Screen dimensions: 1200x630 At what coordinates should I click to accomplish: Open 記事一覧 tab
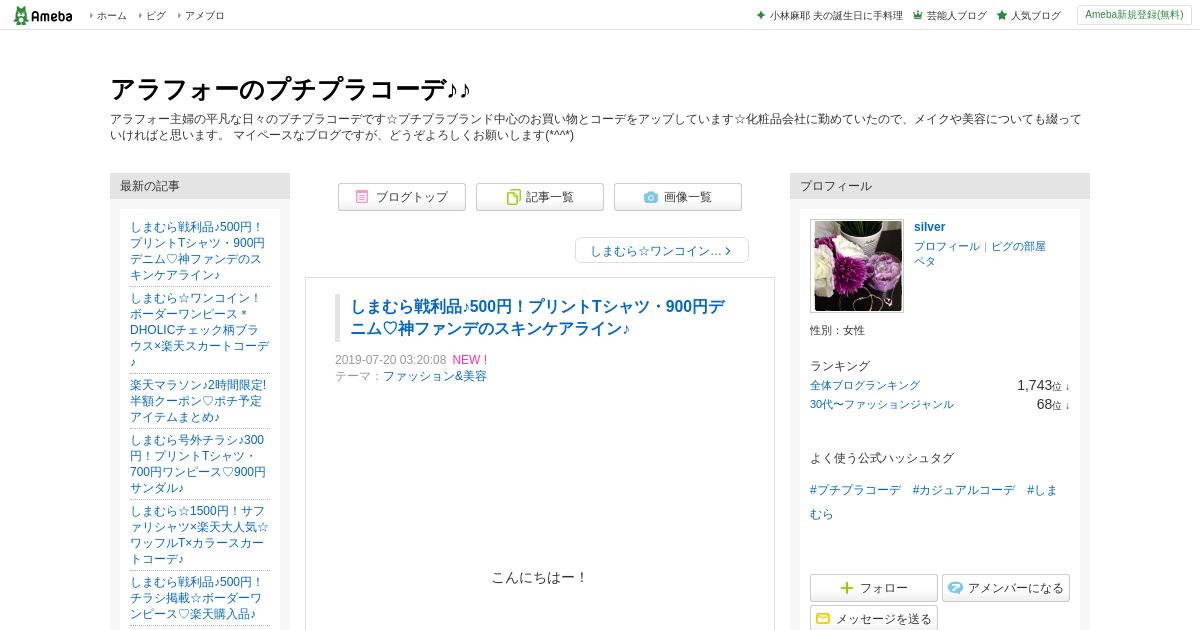(x=540, y=197)
